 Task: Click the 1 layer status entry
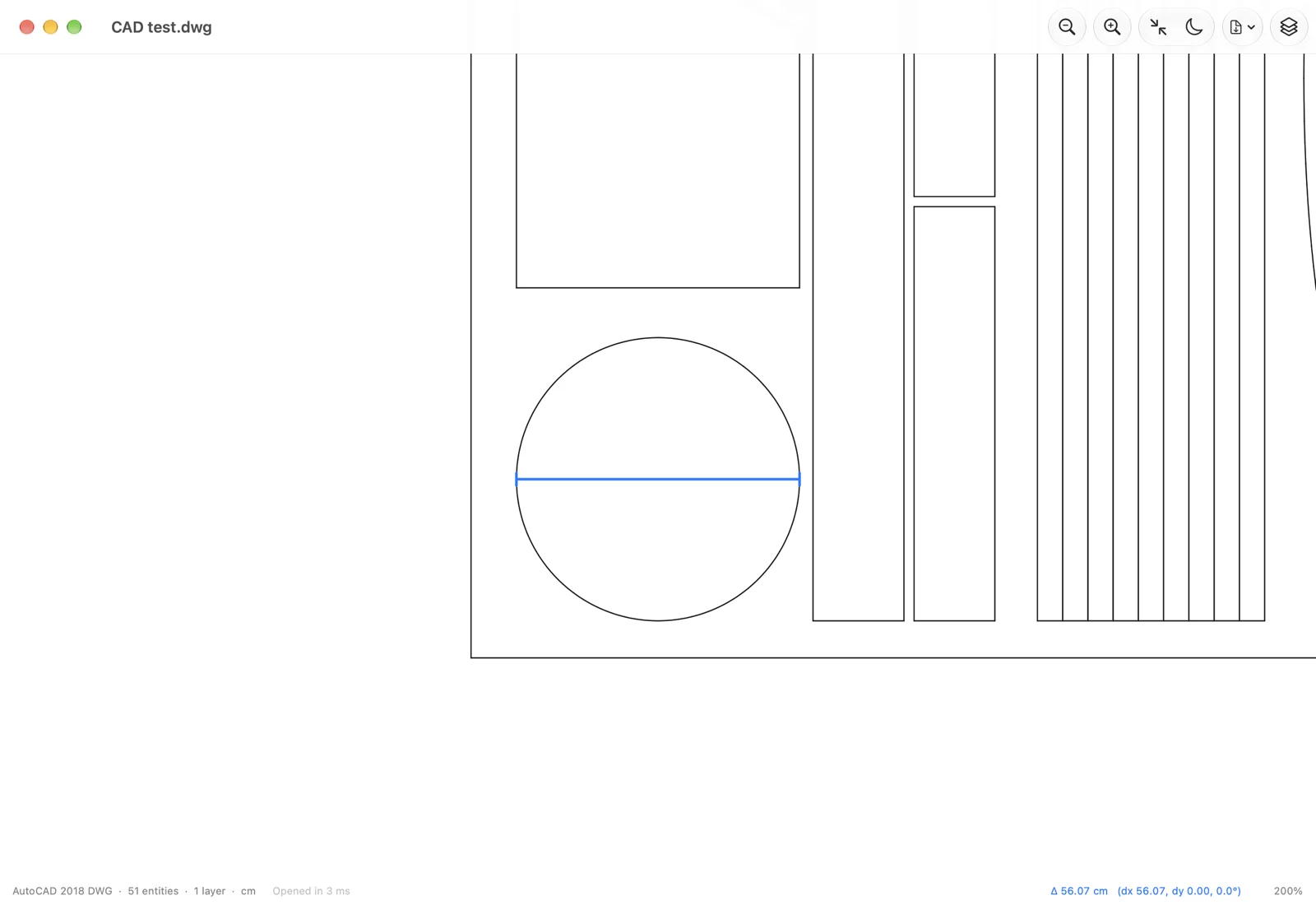[210, 891]
